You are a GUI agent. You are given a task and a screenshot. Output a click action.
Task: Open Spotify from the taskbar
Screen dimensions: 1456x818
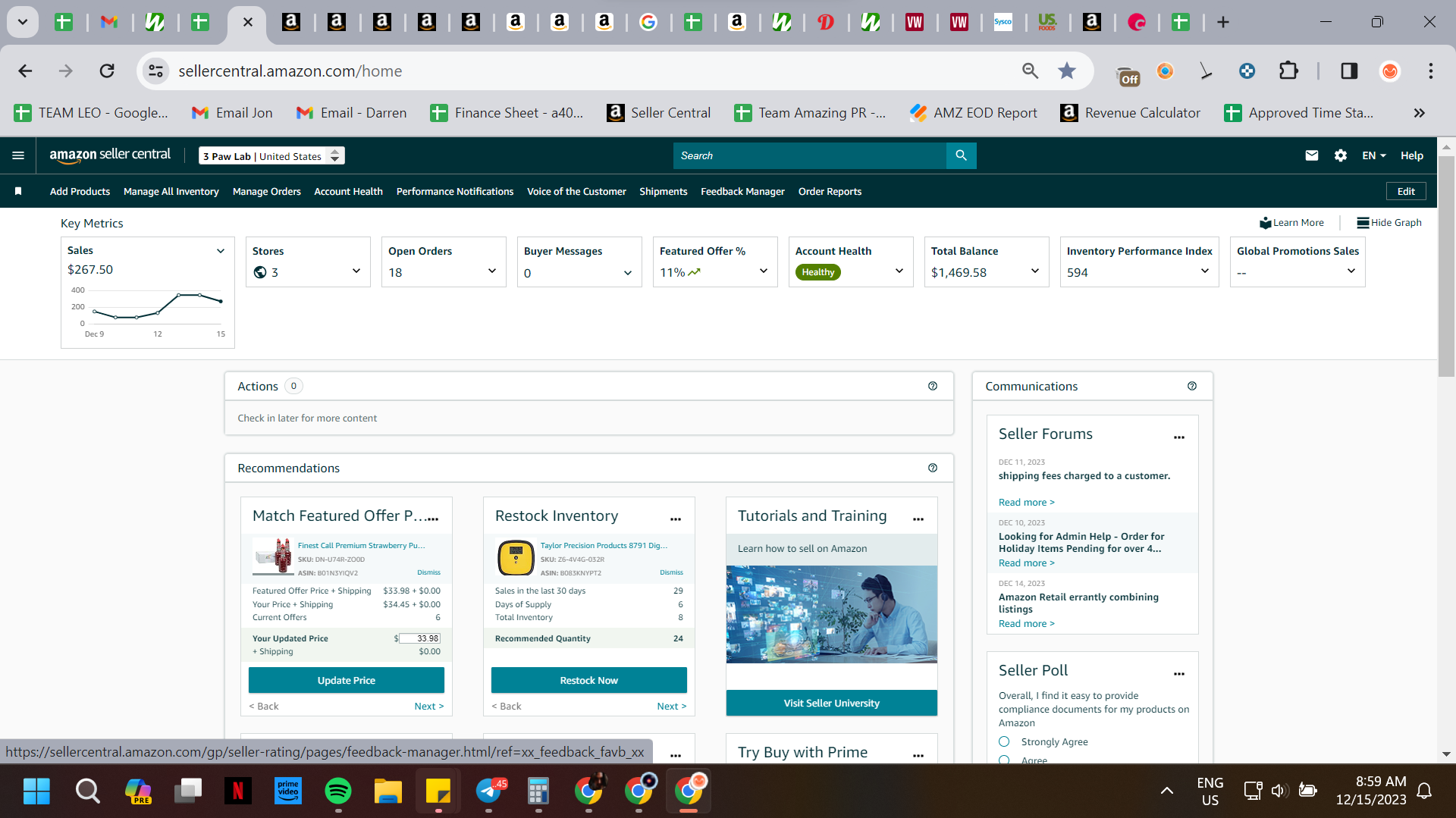[338, 791]
